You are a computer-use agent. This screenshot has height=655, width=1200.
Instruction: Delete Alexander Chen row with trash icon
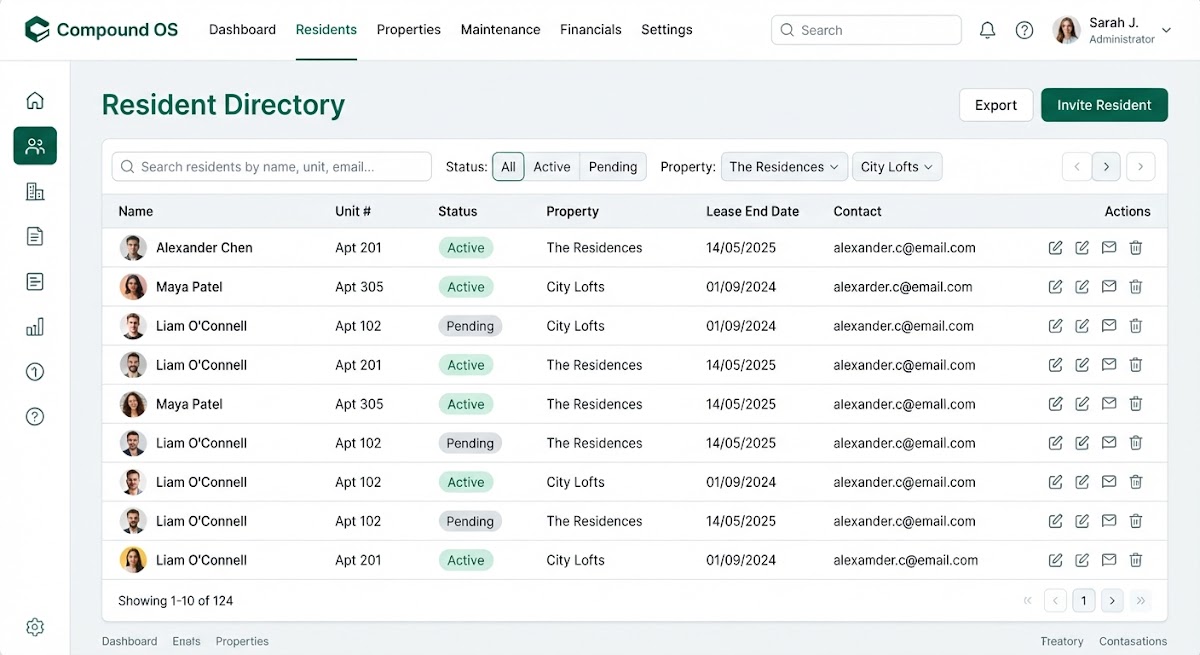point(1136,248)
